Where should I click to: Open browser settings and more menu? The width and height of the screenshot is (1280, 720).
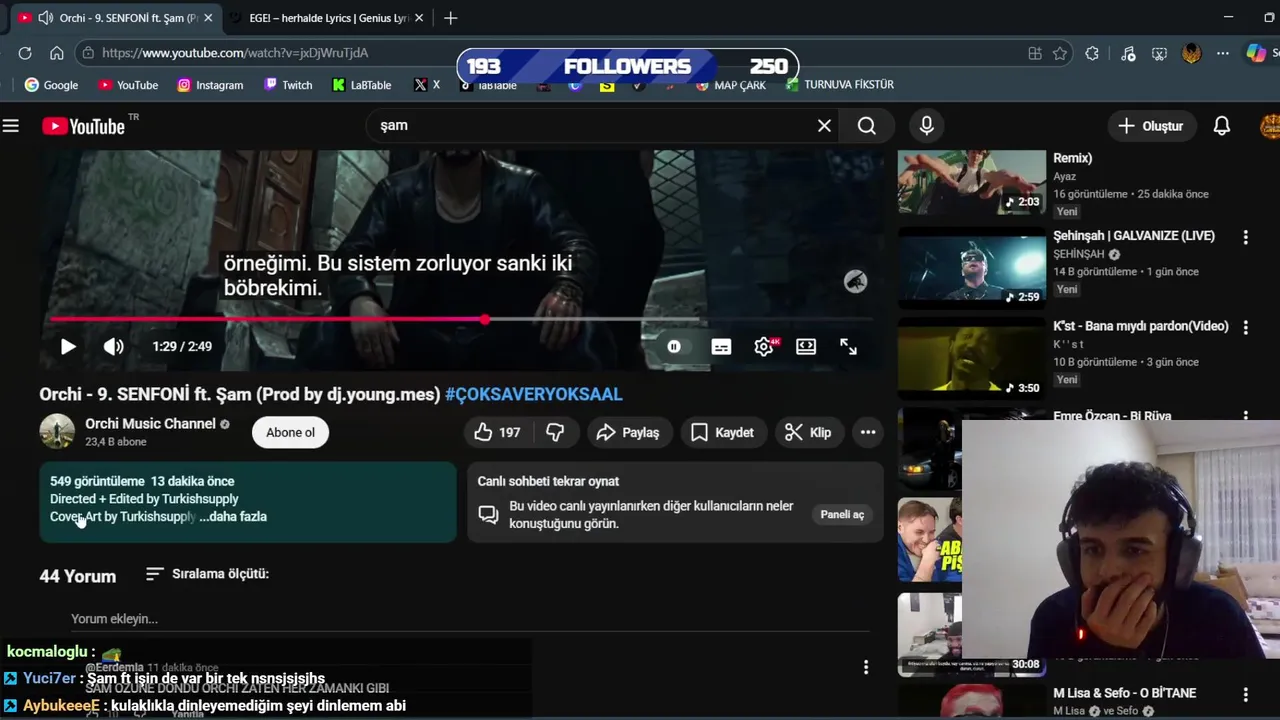[1223, 53]
